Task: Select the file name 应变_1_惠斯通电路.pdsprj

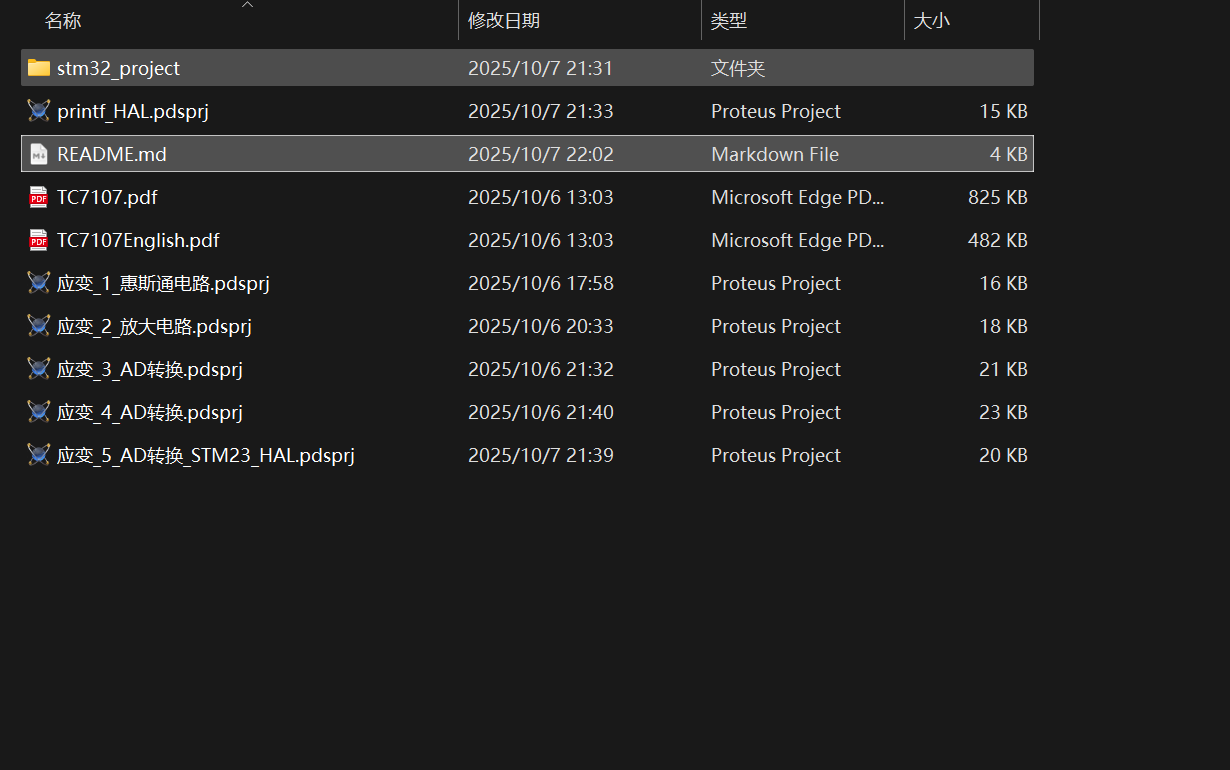Action: pyautogui.click(x=163, y=283)
